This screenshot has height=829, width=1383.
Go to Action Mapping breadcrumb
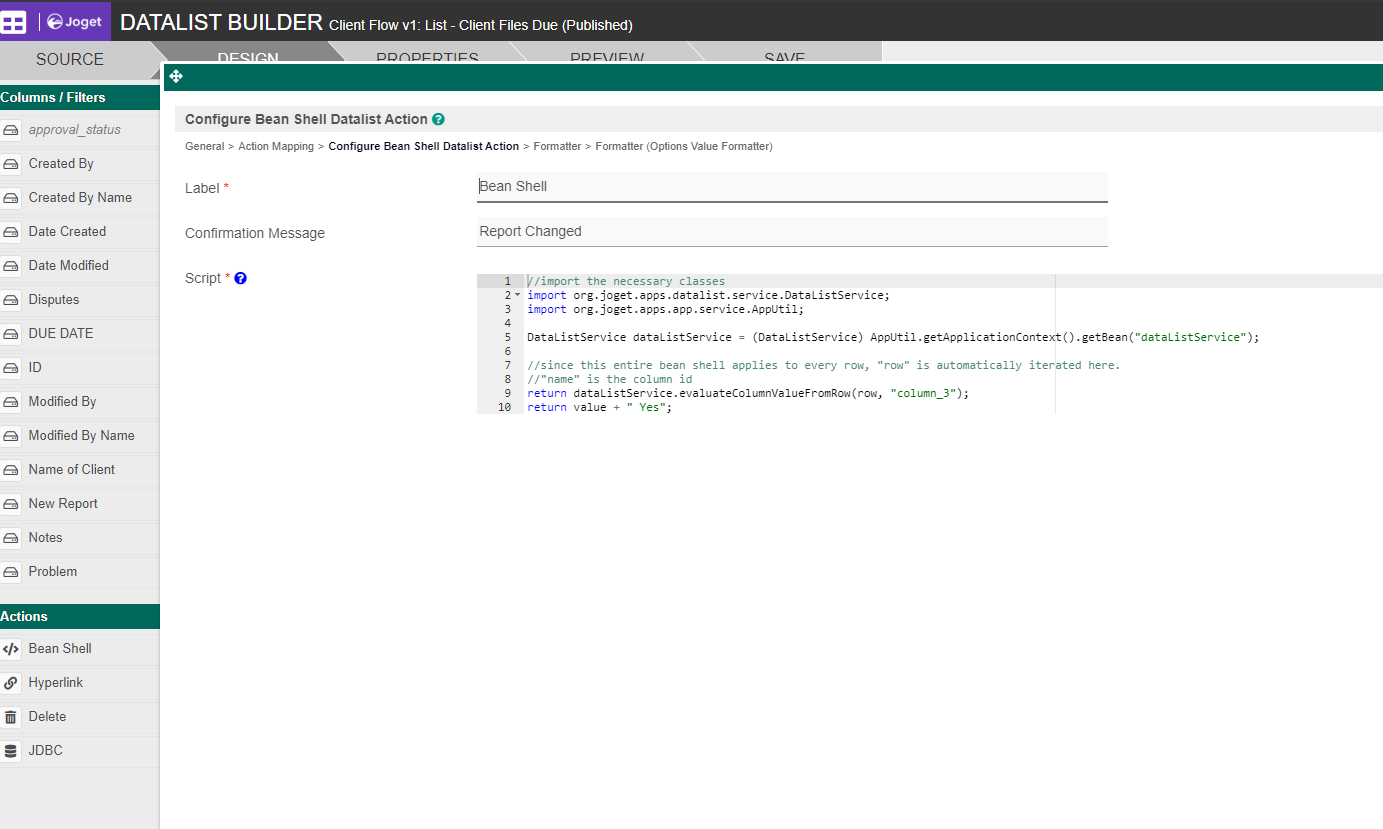276,146
